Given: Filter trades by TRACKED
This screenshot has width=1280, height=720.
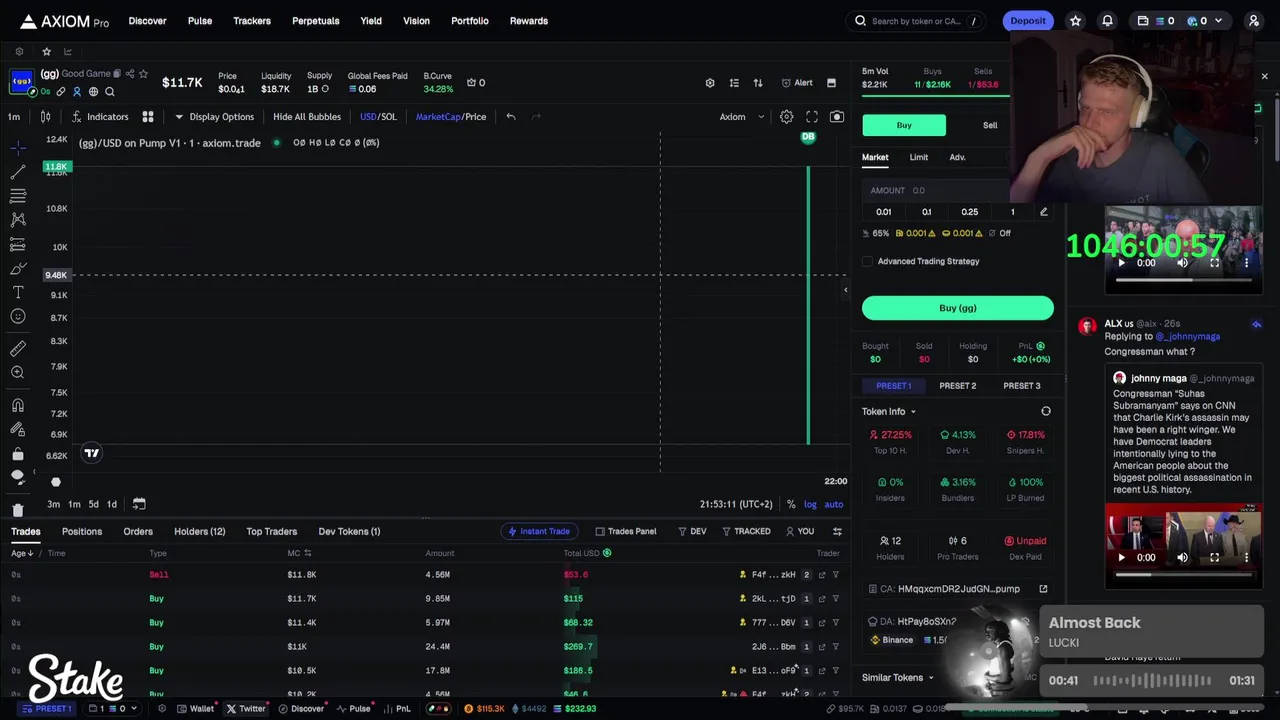Looking at the screenshot, I should click(745, 532).
